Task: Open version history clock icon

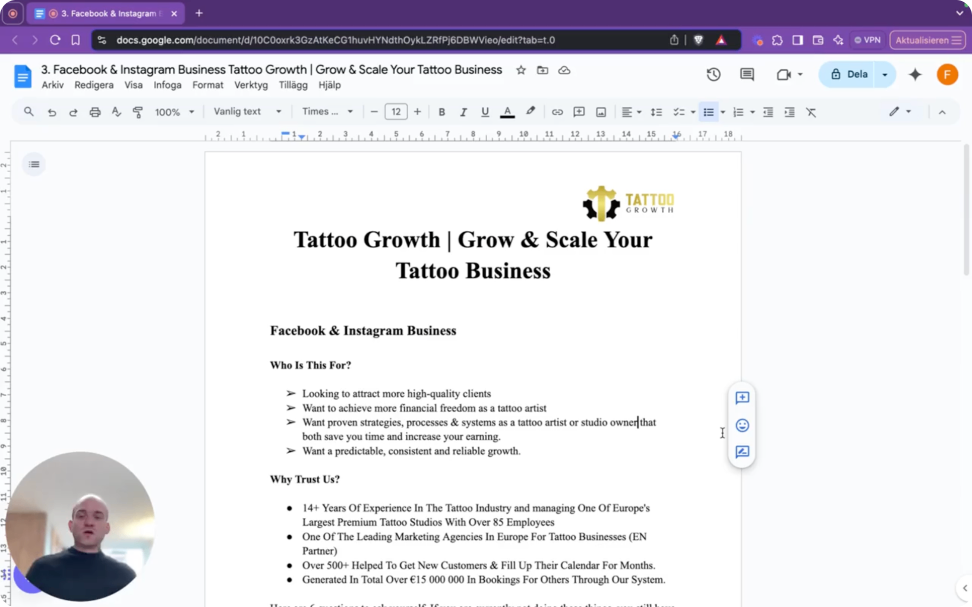Action: [x=714, y=74]
